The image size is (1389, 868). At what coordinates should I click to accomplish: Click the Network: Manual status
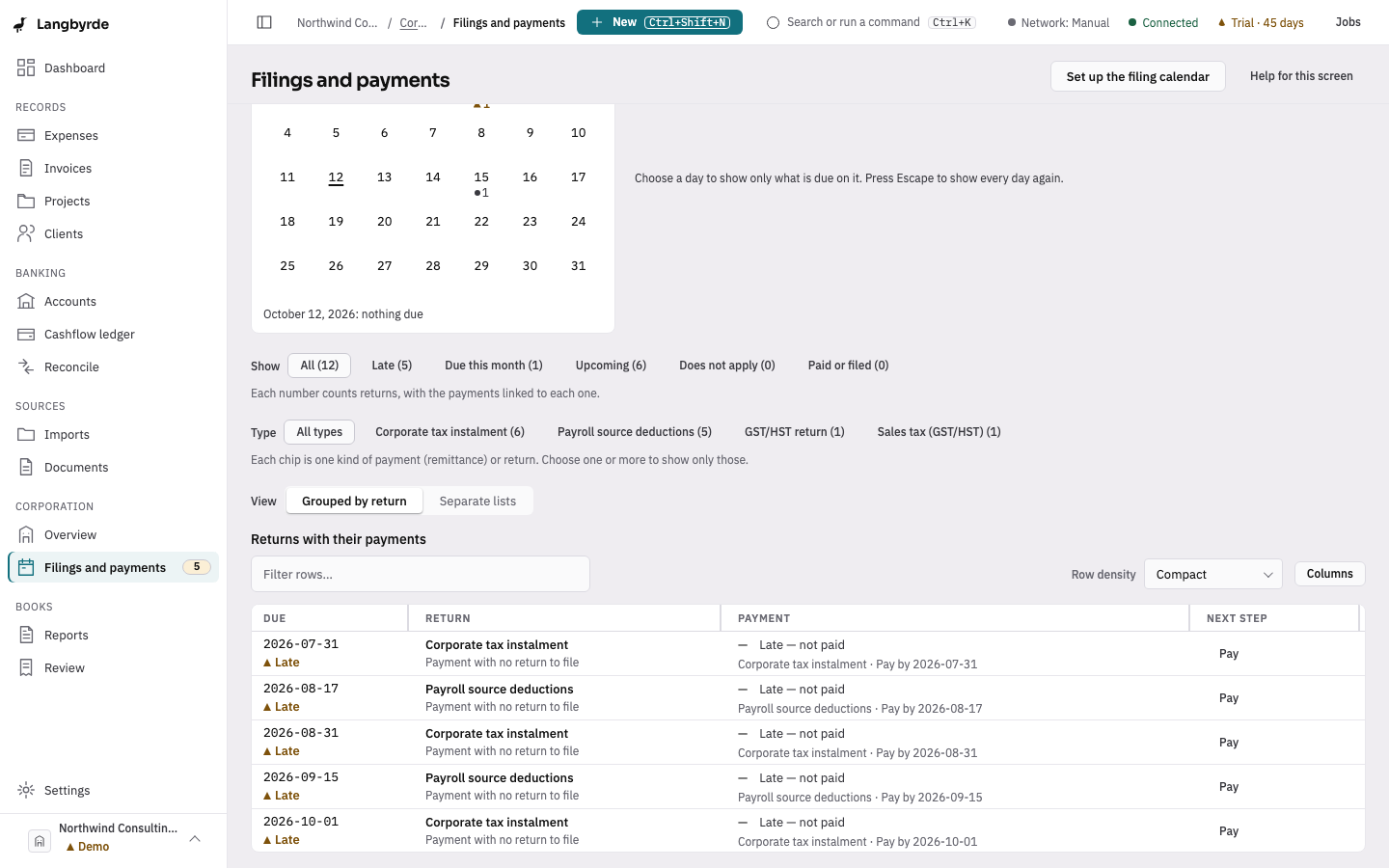(x=1058, y=23)
